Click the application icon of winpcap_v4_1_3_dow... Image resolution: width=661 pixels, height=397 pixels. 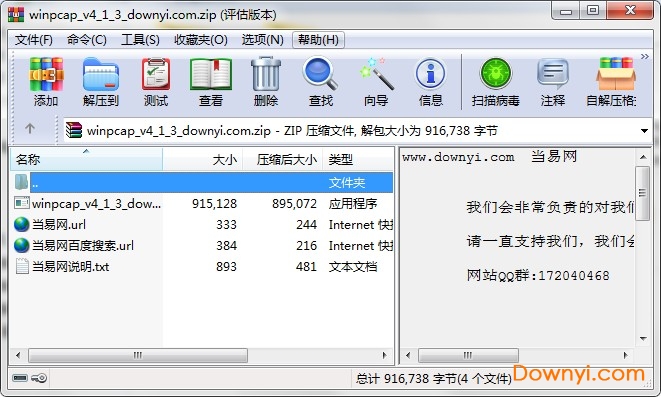click(x=21, y=204)
